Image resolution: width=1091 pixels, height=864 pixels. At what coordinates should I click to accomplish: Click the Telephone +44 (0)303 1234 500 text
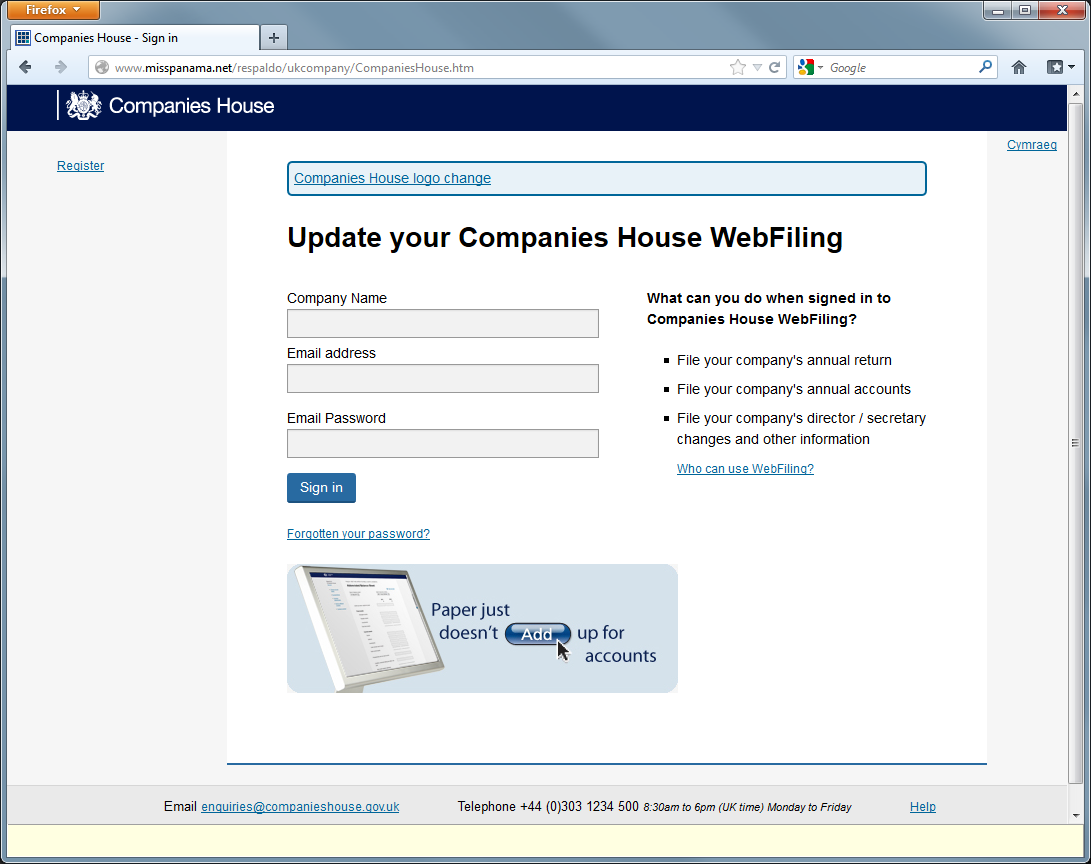tap(548, 806)
